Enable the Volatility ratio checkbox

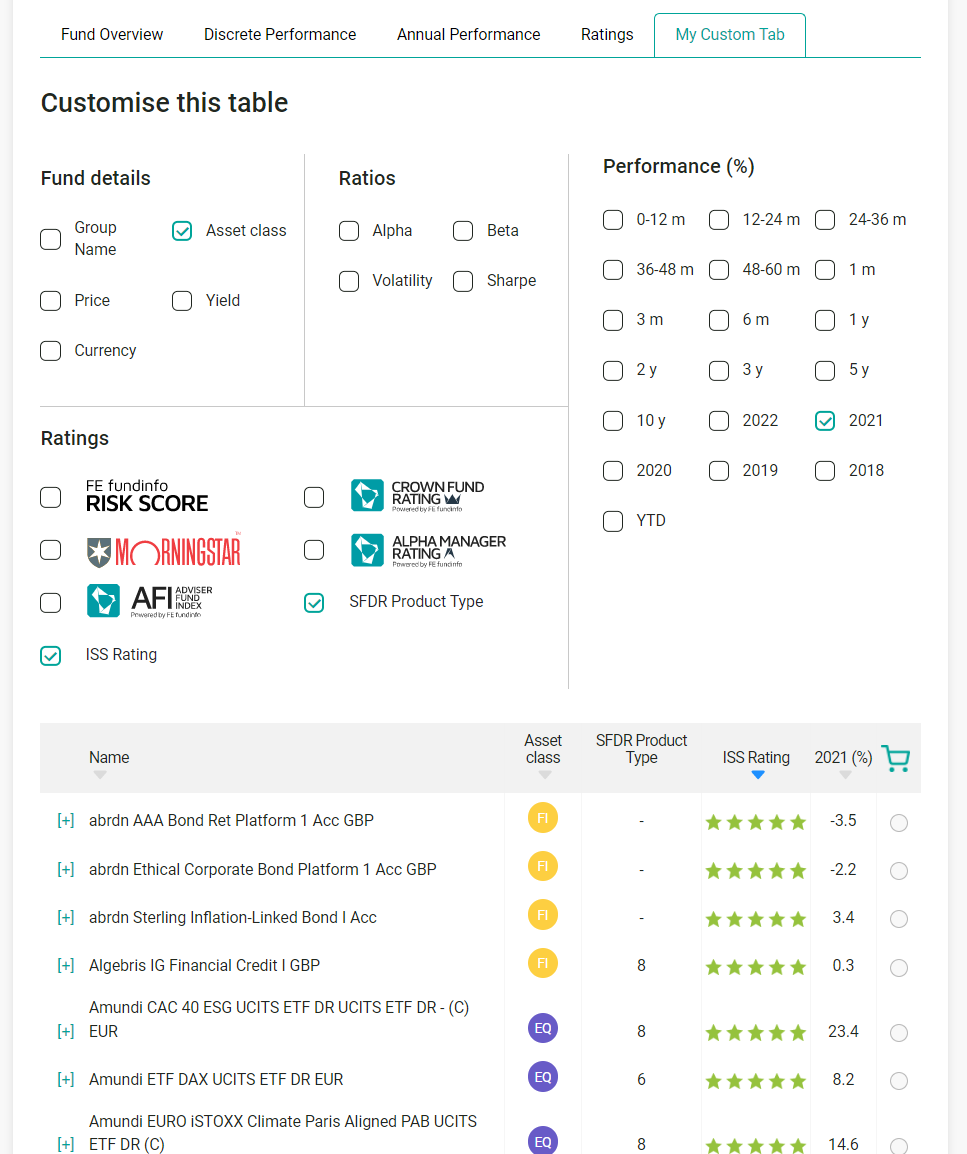click(x=349, y=281)
